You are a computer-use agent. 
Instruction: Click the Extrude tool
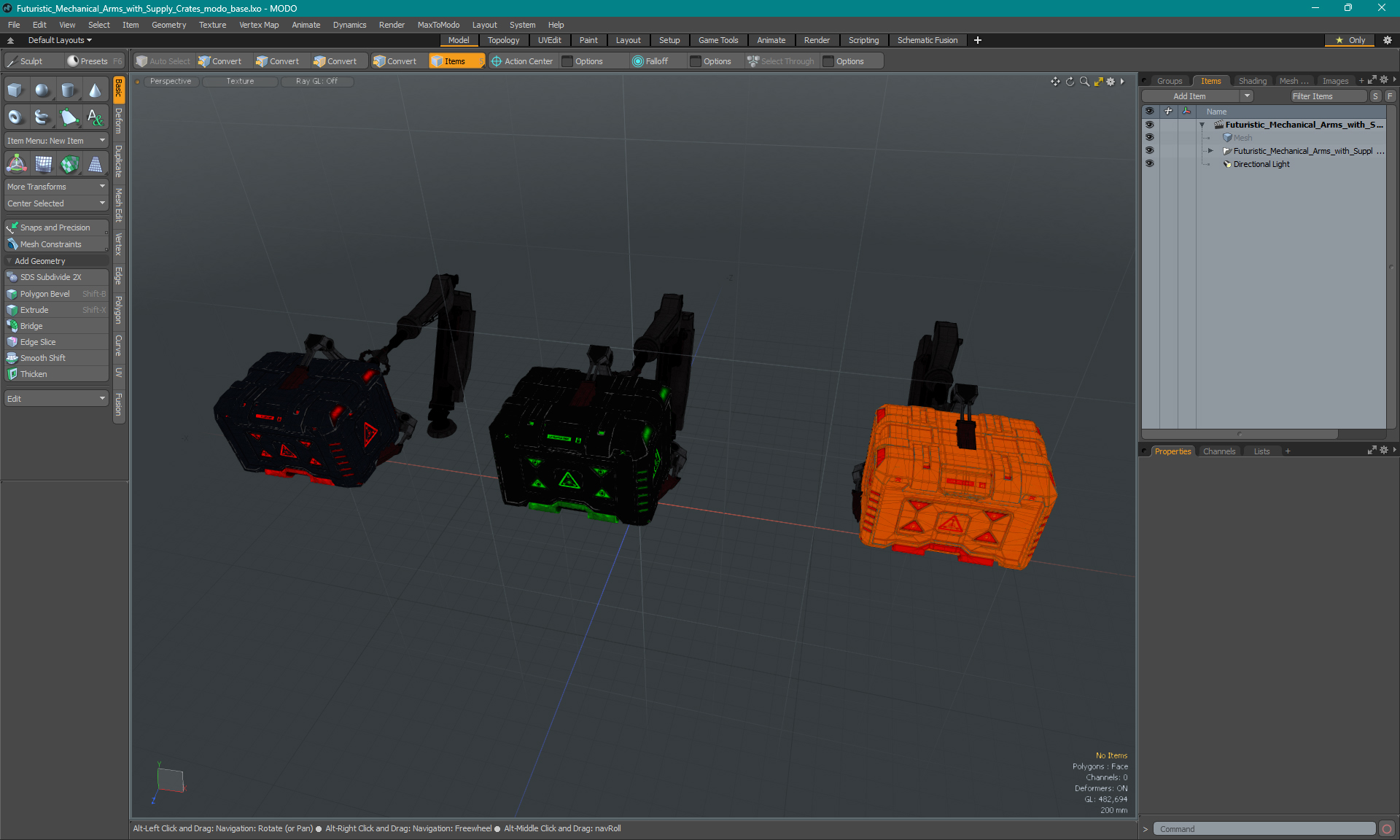pyautogui.click(x=34, y=310)
